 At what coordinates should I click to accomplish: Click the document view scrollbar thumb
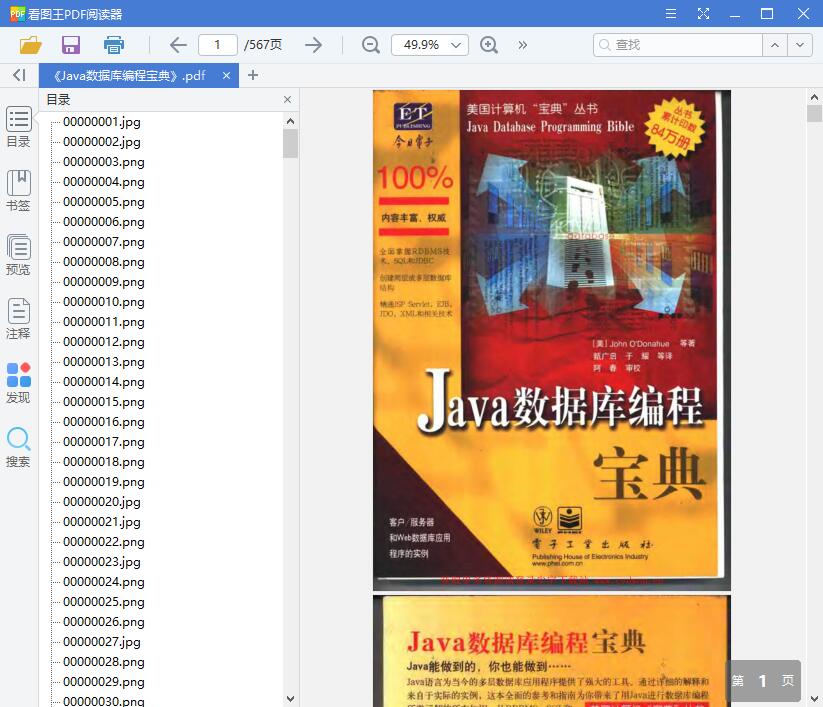click(x=814, y=113)
